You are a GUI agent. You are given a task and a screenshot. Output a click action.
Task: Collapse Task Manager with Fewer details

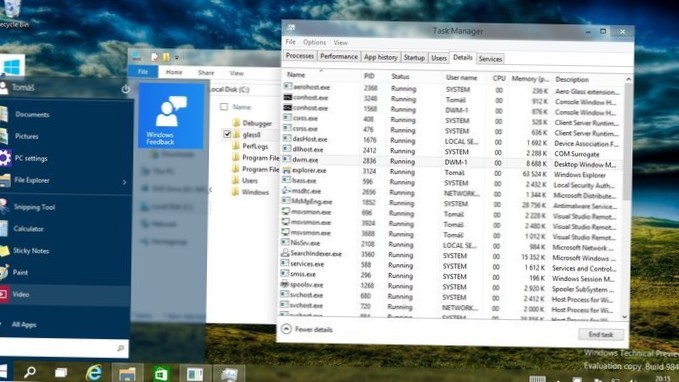pyautogui.click(x=307, y=329)
